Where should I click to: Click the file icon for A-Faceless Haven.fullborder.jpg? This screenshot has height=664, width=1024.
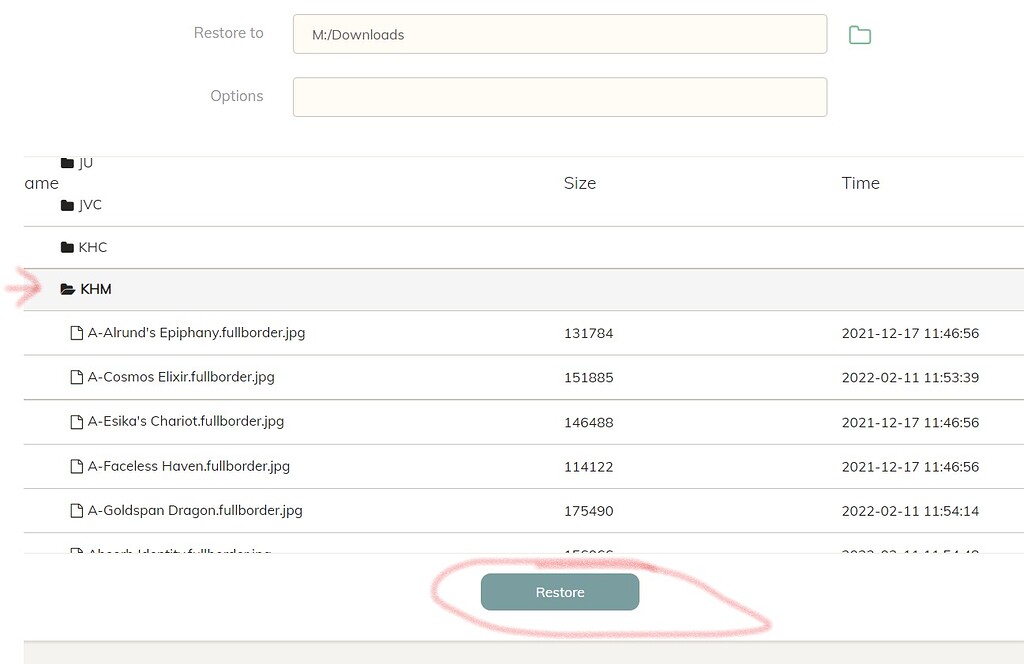[77, 466]
